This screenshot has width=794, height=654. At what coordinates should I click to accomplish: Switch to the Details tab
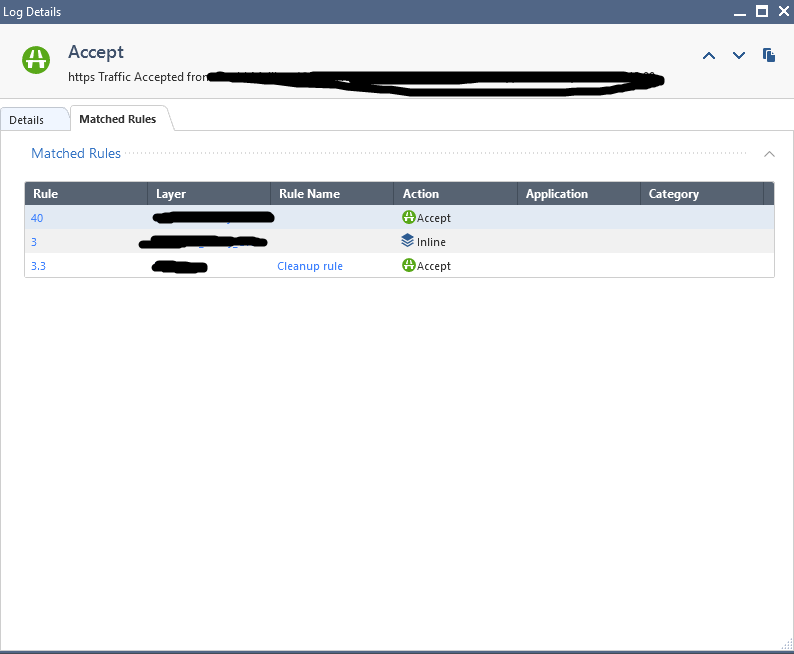point(27,120)
